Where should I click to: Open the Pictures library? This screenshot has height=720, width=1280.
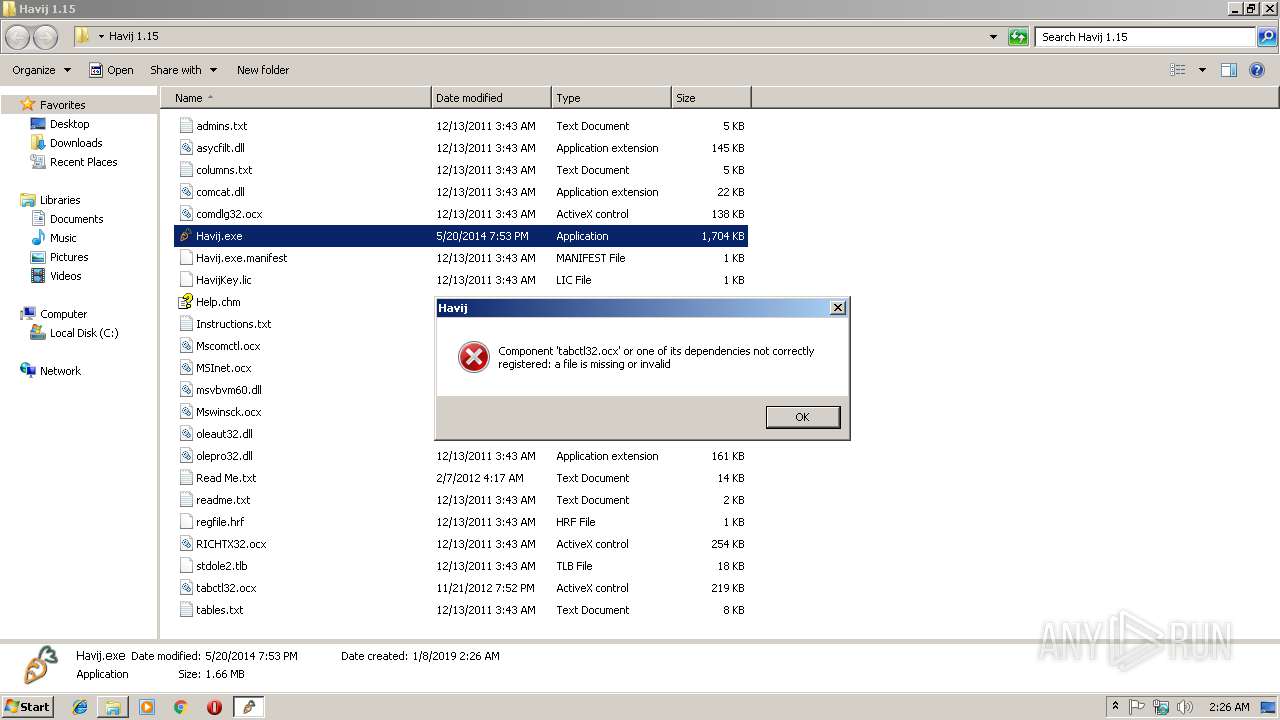[x=69, y=257]
